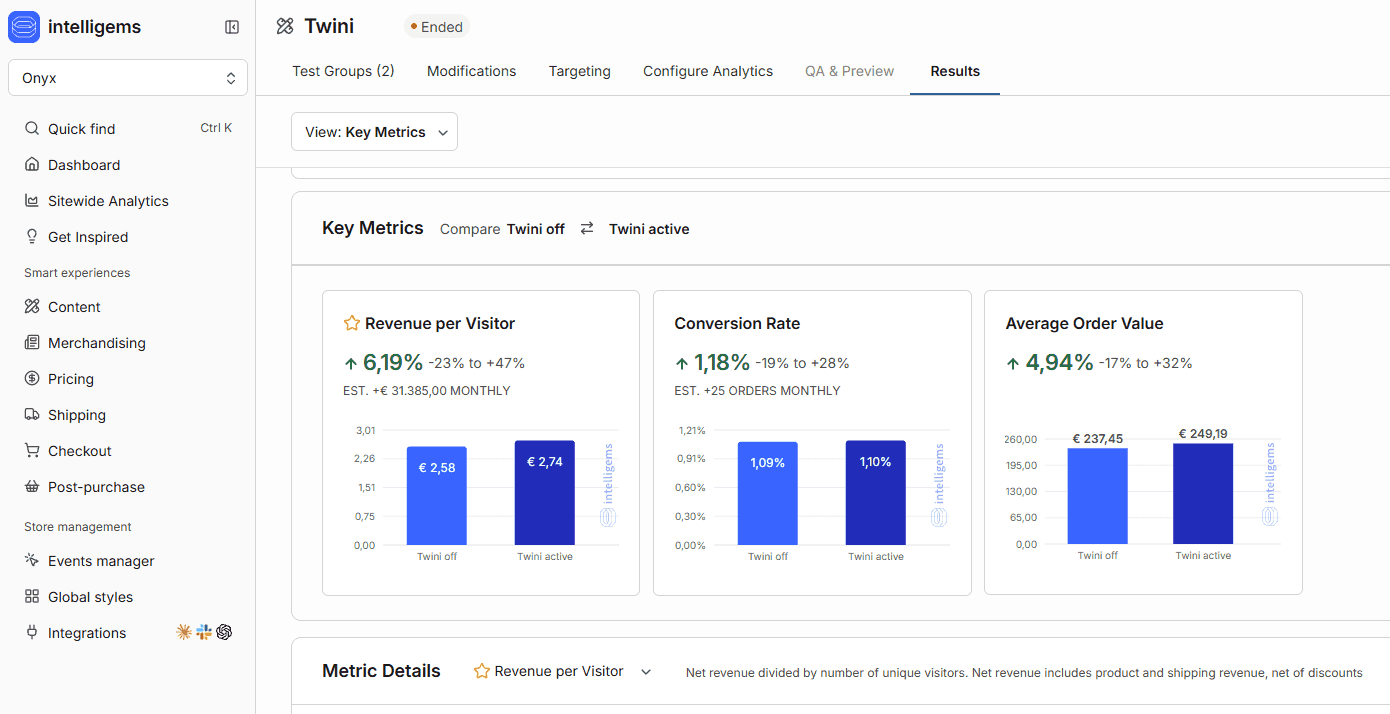Expand Metric Details Revenue per Visitor dropdown

(563, 671)
